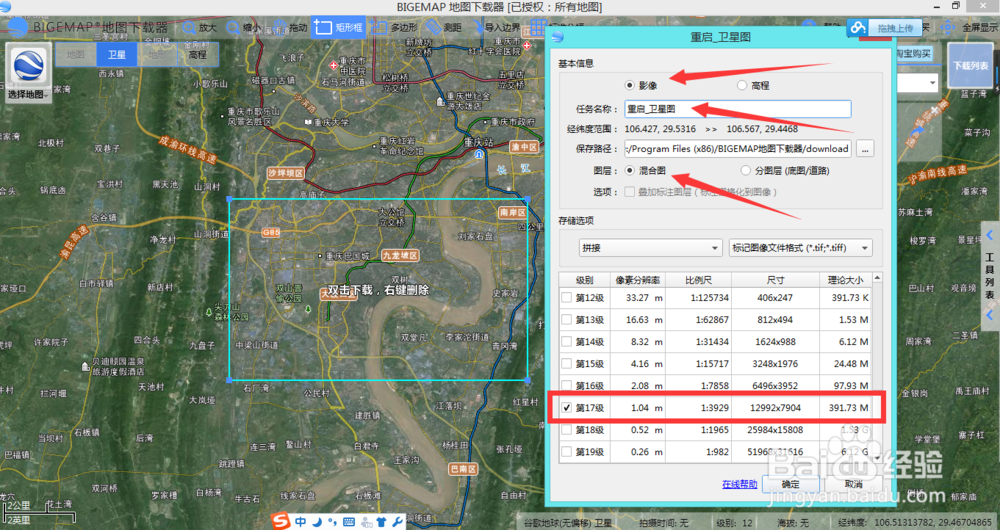The height and width of the screenshot is (530, 1000).
Task: Click the grid icon right of 导入边界
Action: pyautogui.click(x=537, y=28)
